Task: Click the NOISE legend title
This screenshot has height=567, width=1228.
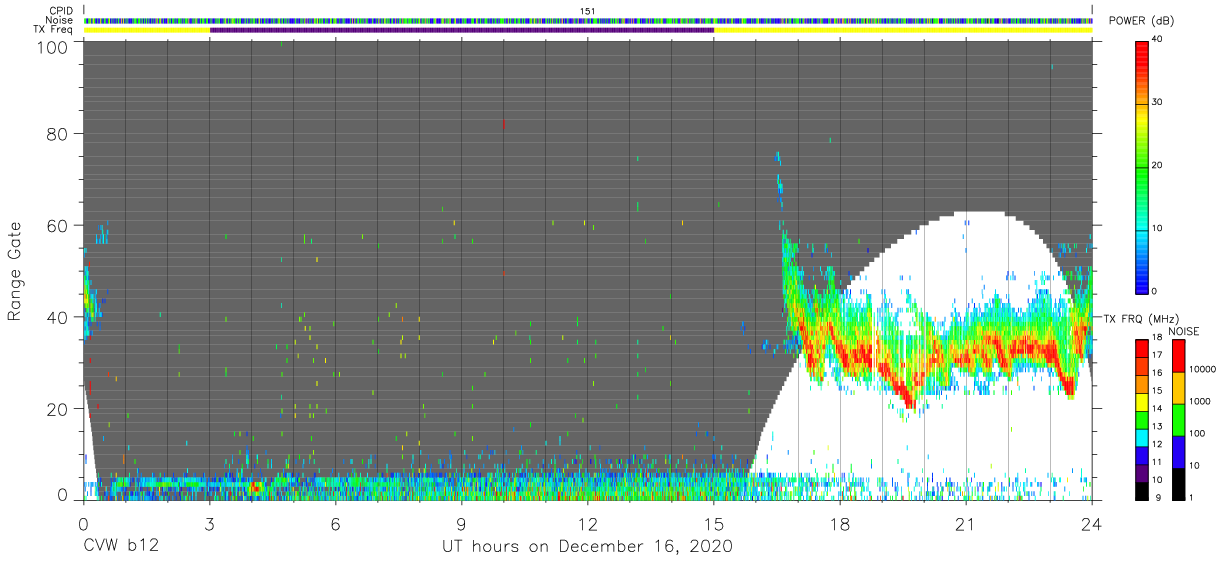Action: (1182, 331)
